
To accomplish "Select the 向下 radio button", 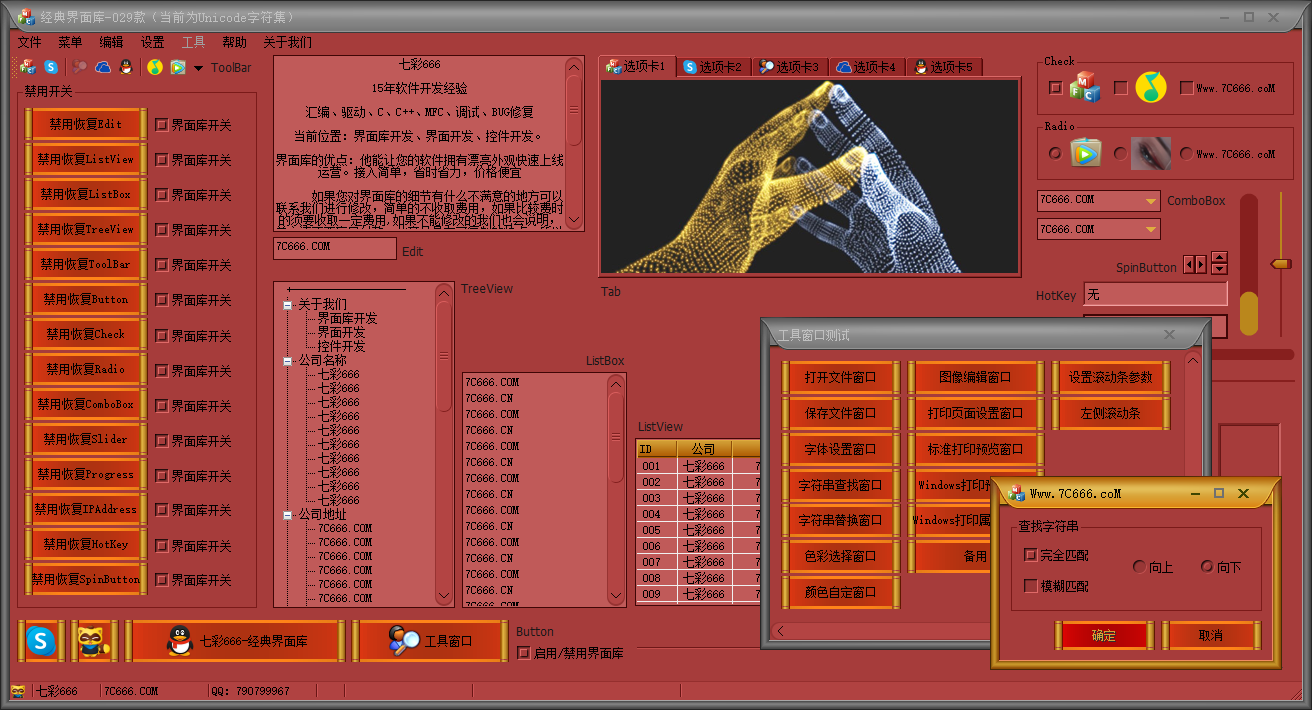I will 1207,567.
